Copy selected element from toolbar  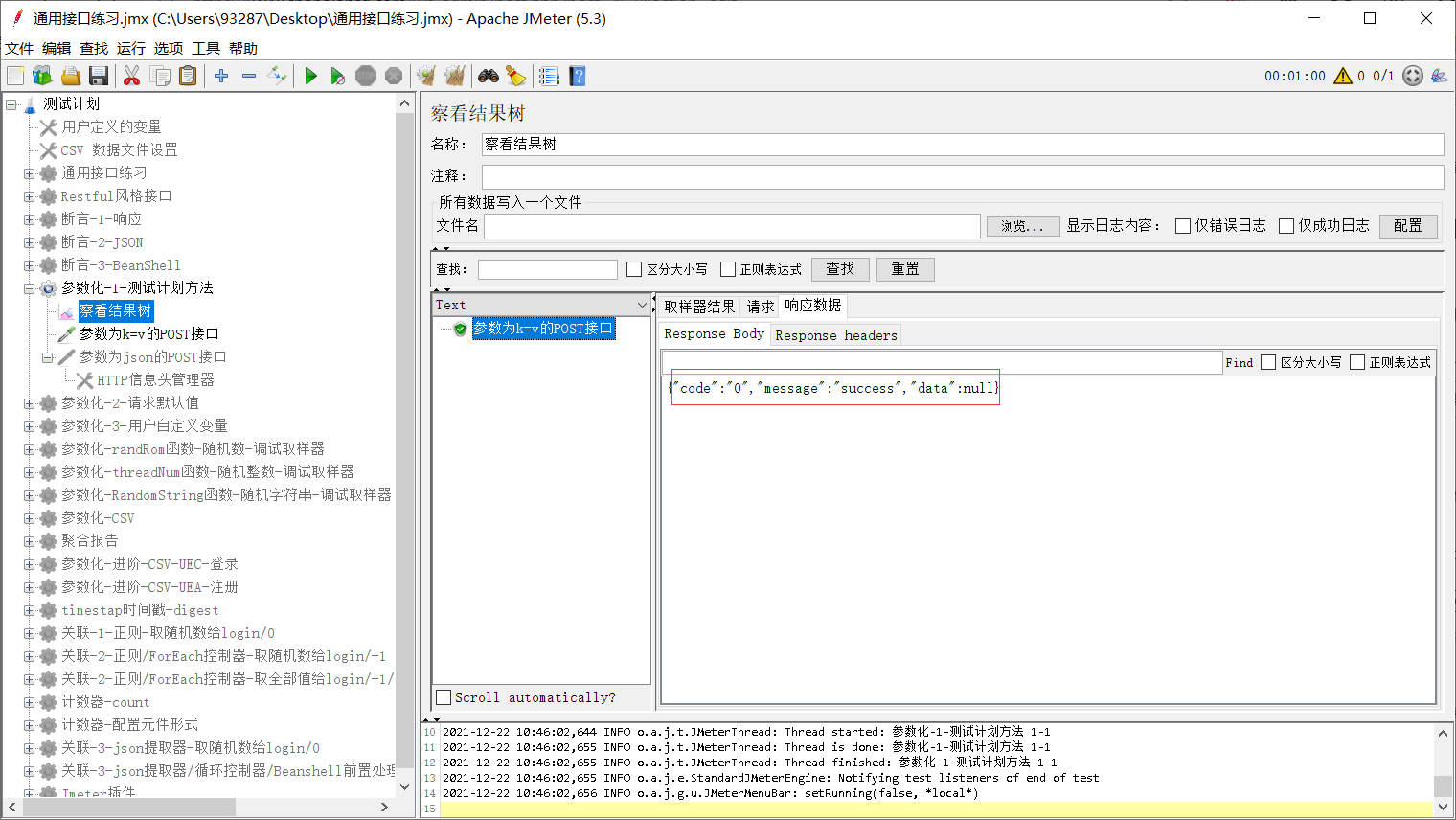160,76
